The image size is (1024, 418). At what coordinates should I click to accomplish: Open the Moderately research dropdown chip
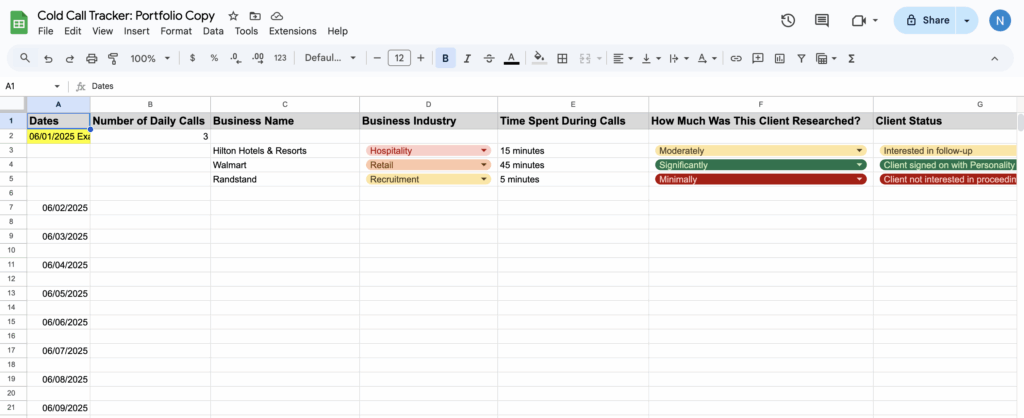tap(761, 150)
